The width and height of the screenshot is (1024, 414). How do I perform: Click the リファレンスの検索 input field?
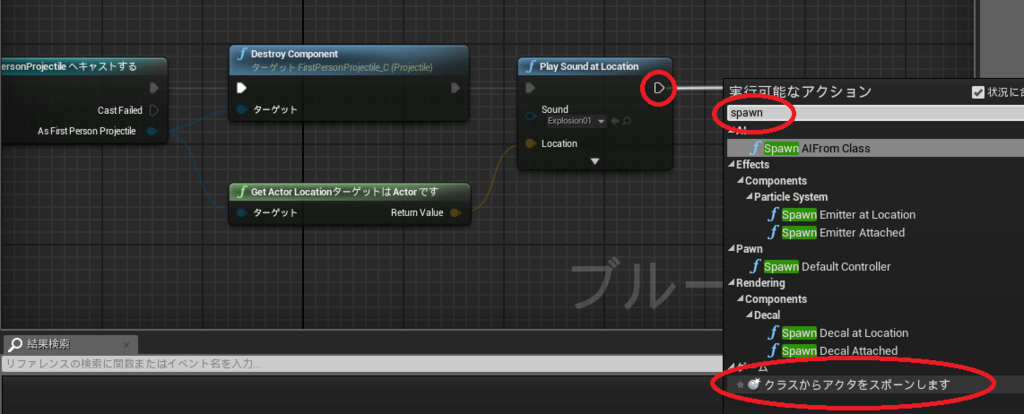click(x=362, y=364)
